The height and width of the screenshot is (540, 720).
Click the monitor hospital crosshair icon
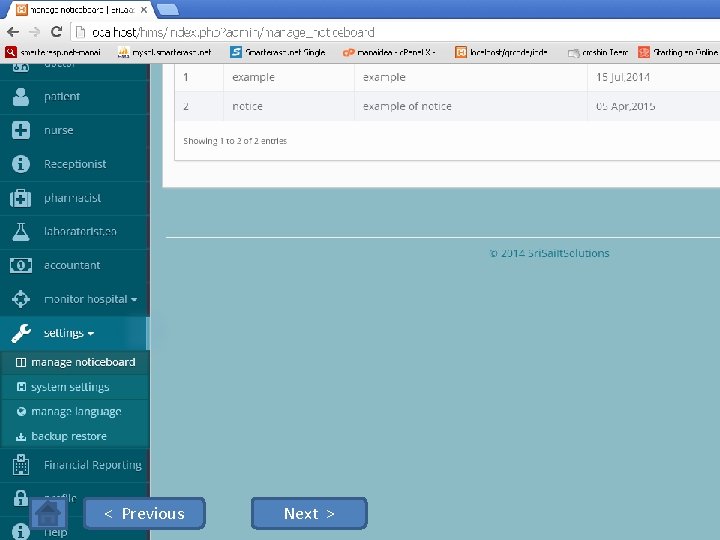(21, 299)
